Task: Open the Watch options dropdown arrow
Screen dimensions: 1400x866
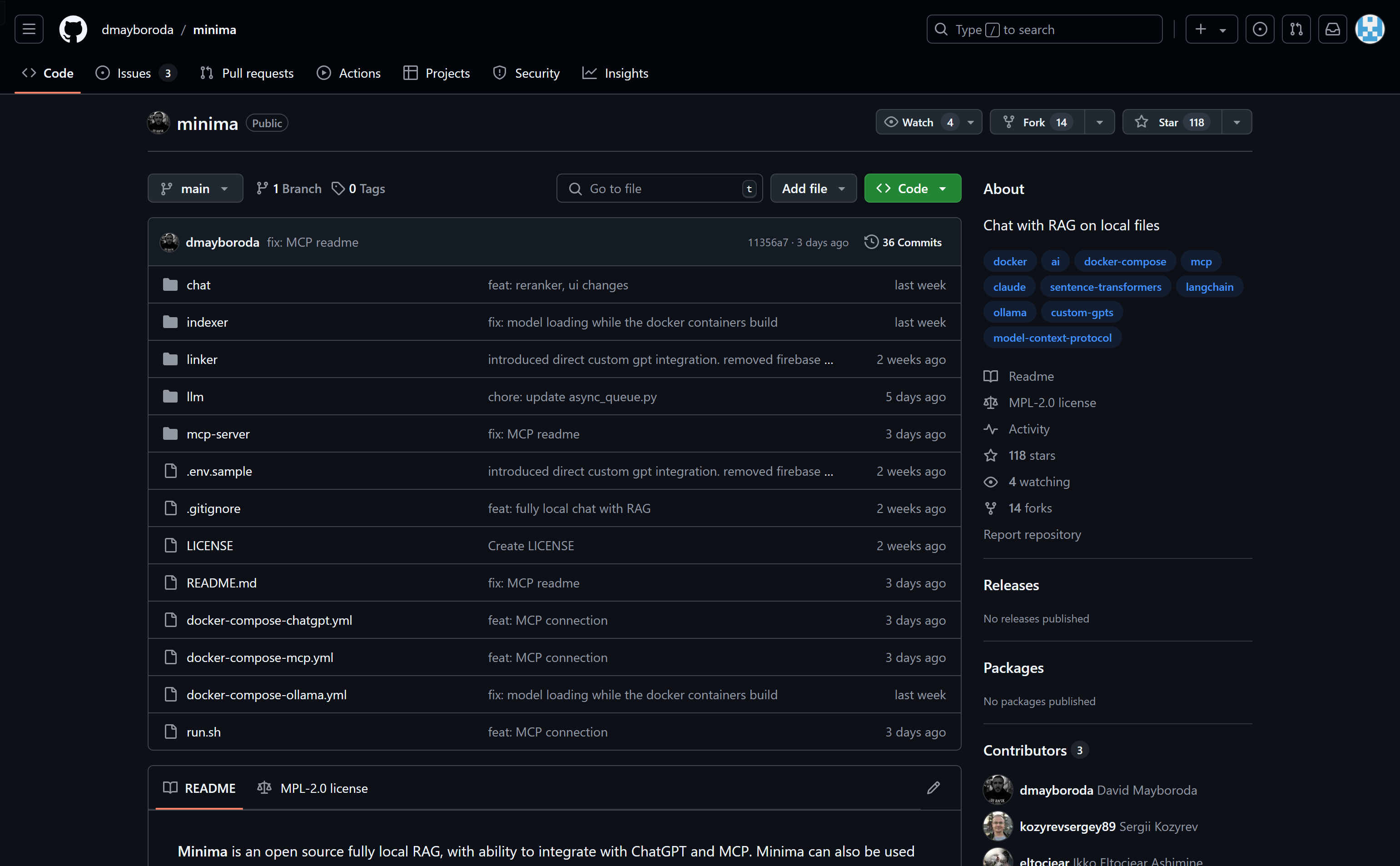Action: coord(971,123)
